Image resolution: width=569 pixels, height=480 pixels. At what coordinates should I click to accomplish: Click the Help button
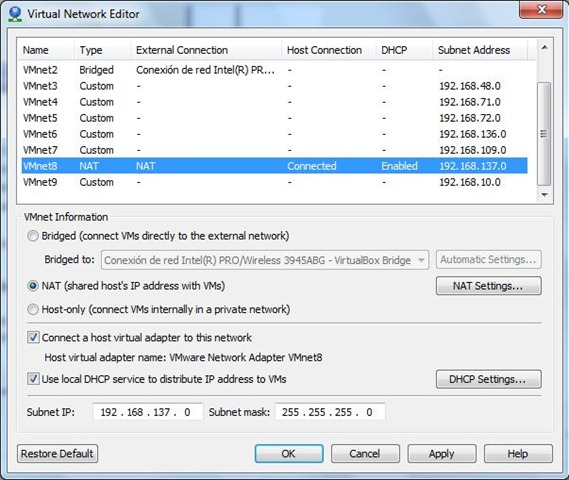click(x=518, y=454)
